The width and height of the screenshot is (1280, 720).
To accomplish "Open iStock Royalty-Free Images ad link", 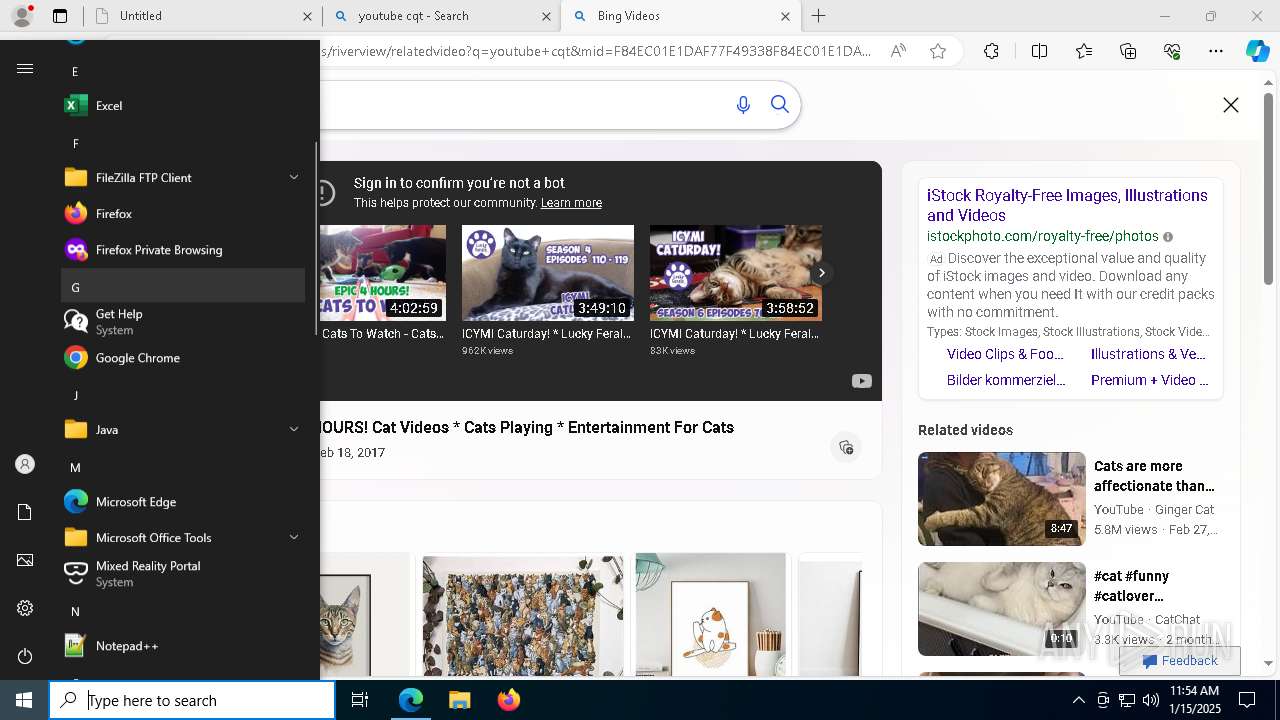I will pos(1067,205).
